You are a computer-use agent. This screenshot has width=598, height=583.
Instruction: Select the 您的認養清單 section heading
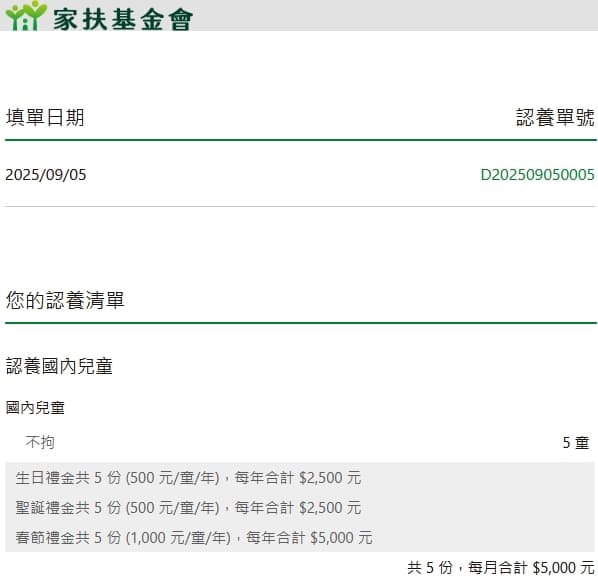(x=65, y=300)
